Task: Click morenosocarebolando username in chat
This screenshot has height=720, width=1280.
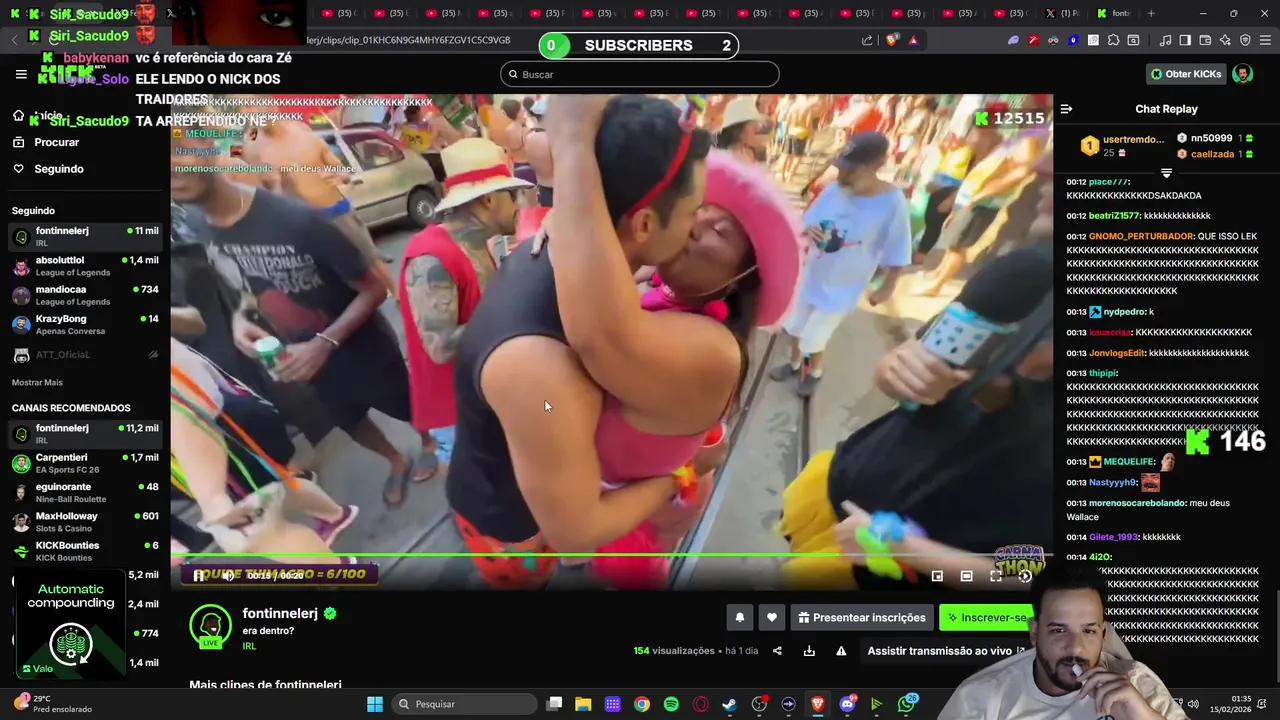Action: coord(1137,503)
